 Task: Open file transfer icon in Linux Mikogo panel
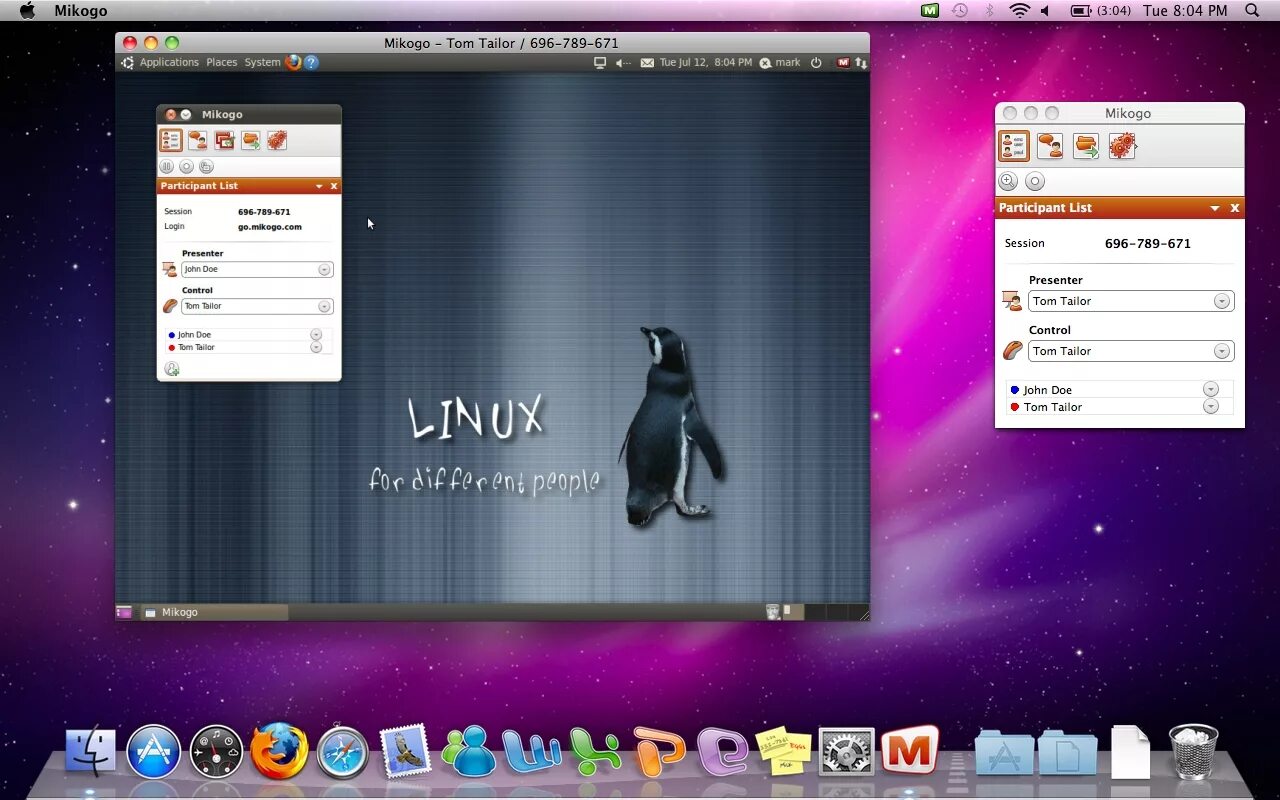tap(251, 140)
